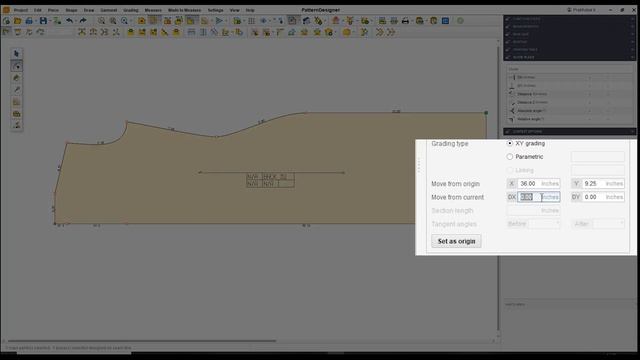Expand the fifth collapsed dark panel header

569,49
